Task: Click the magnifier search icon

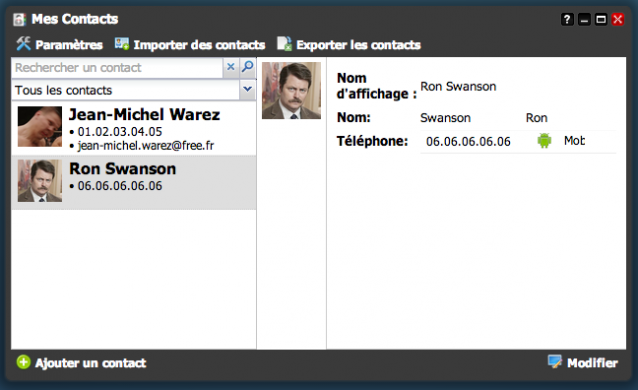Action: pos(247,66)
